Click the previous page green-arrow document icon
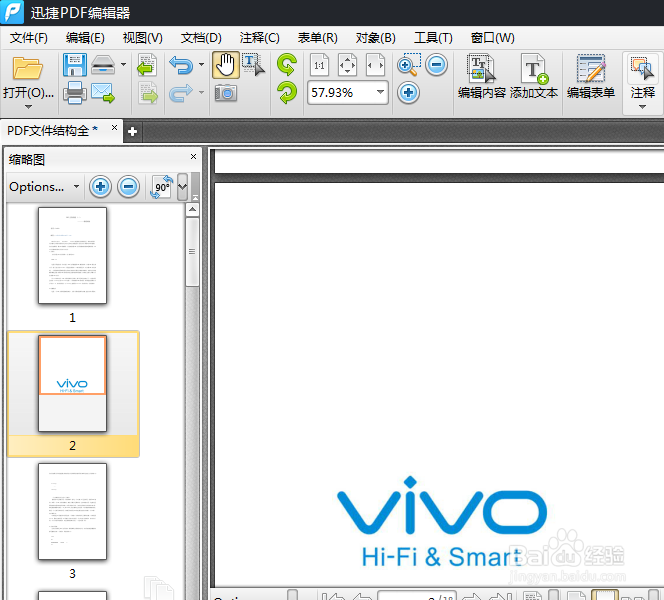664x600 pixels. pos(147,65)
